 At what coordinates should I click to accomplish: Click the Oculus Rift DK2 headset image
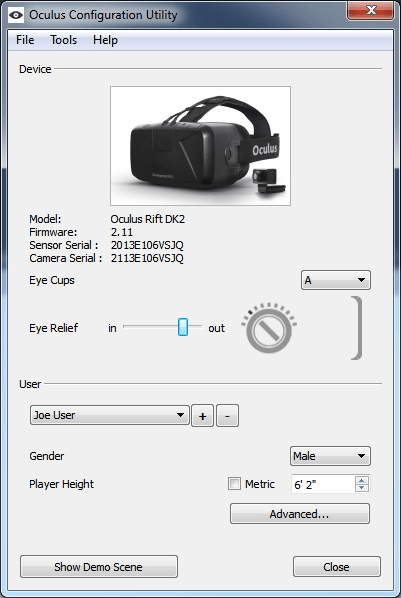point(200,146)
